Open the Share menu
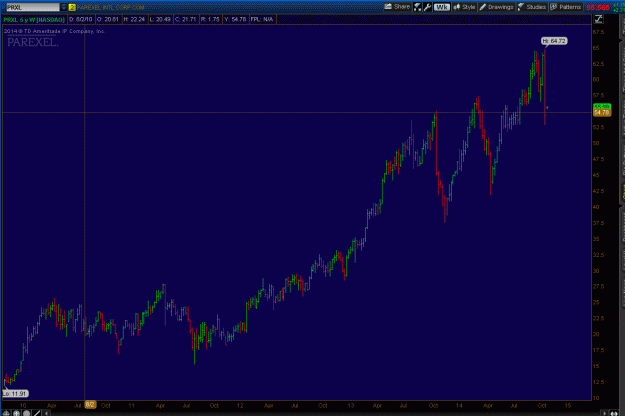 (x=397, y=7)
